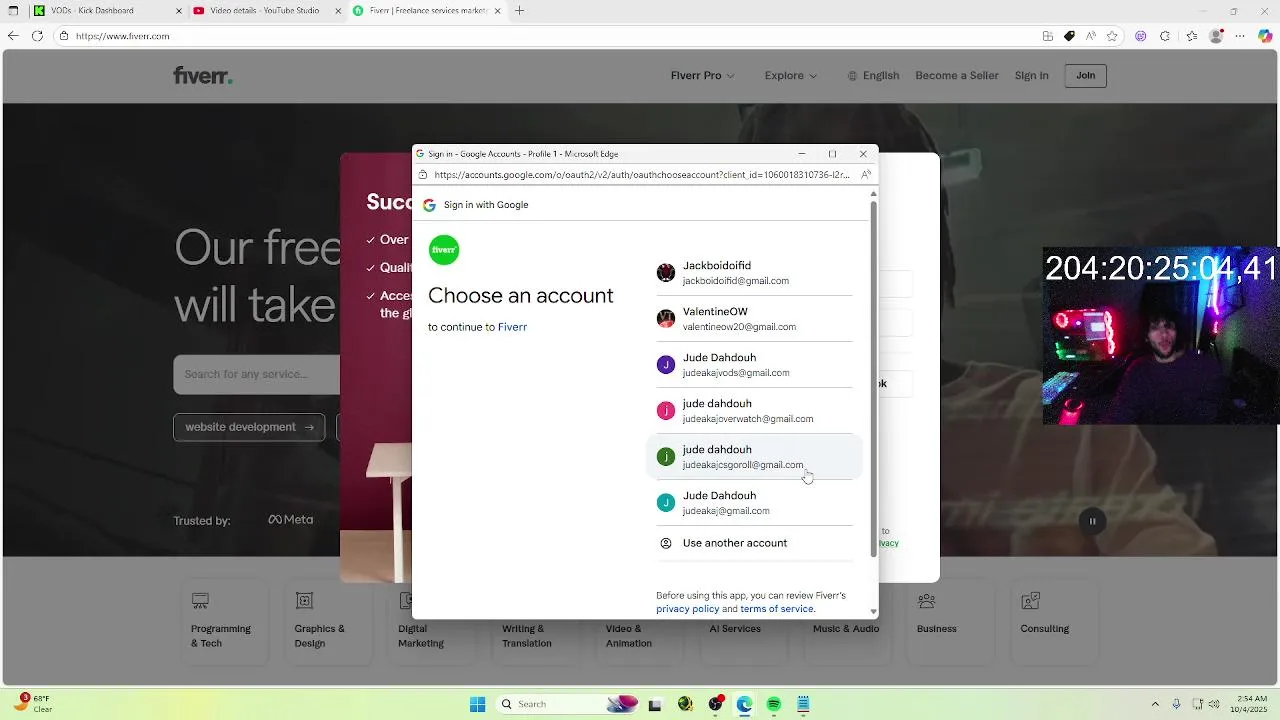Open the Edge profile avatar
This screenshot has height=720, width=1280.
point(1216,36)
